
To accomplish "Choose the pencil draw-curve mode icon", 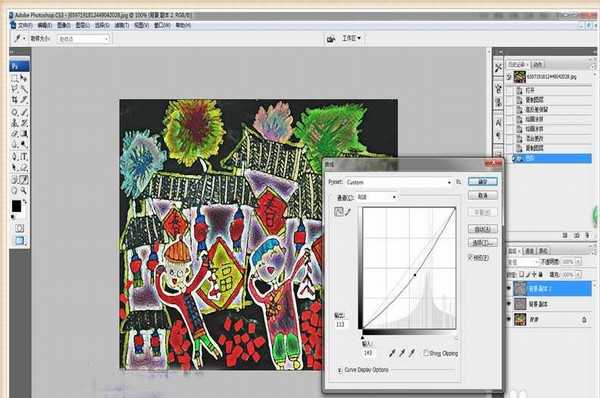I will (348, 212).
